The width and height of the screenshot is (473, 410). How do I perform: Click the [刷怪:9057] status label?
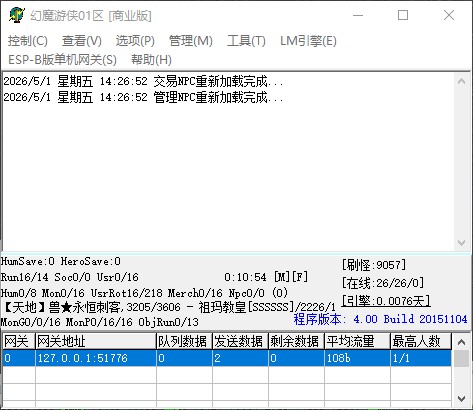[374, 265]
